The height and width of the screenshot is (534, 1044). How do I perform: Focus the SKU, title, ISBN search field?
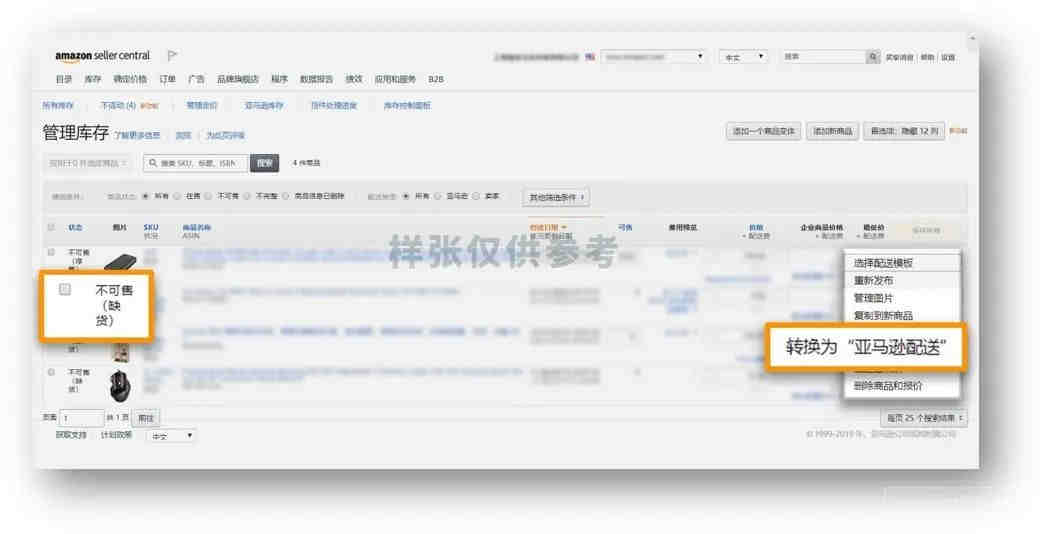196,163
